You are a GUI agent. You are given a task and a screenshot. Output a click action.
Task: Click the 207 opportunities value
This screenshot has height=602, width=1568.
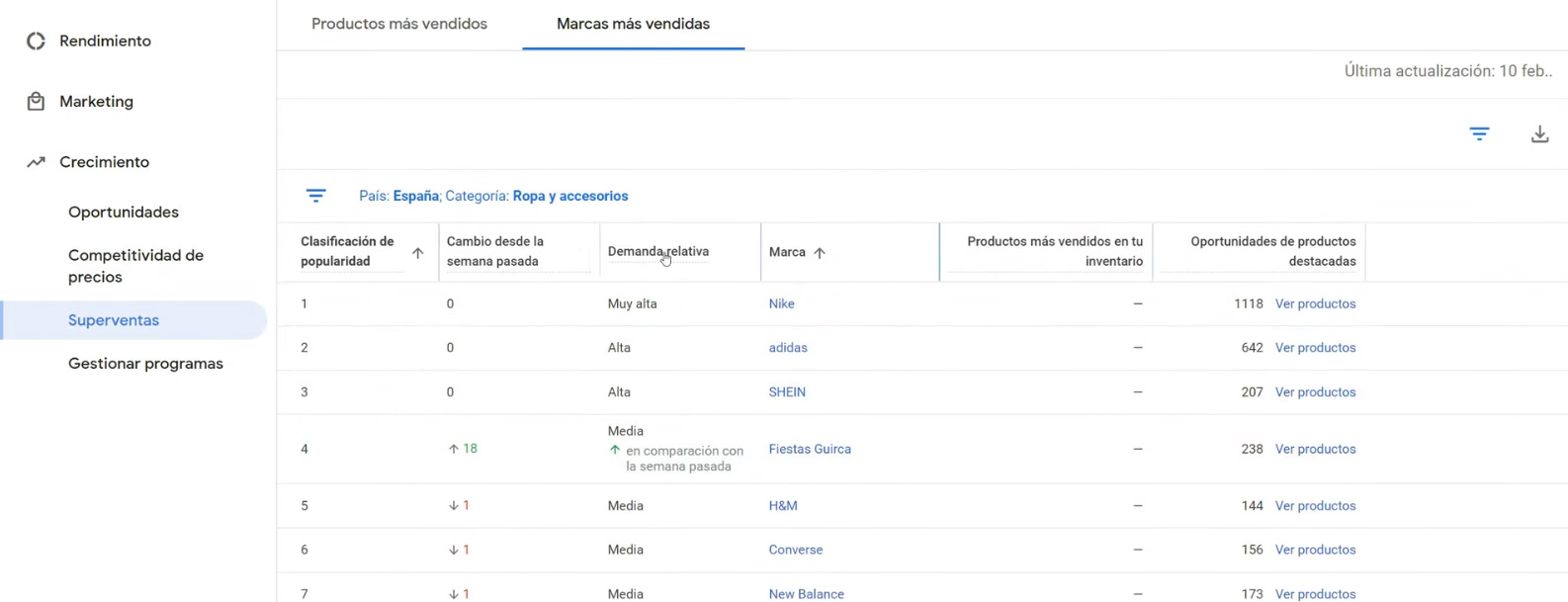1252,392
